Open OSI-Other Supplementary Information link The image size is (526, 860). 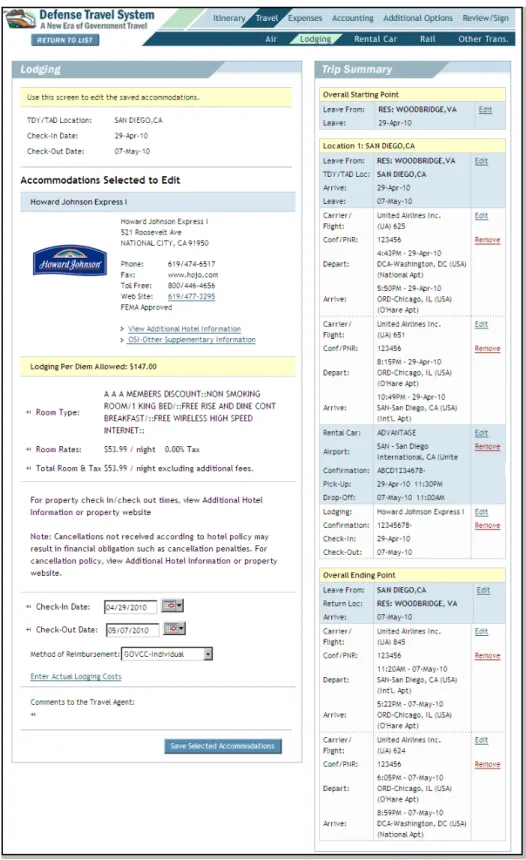click(191, 340)
